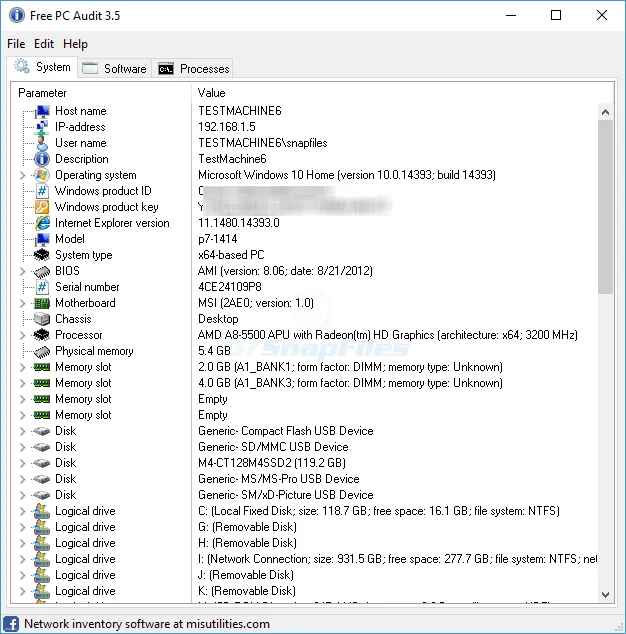Expand the G: Logical drive node
The width and height of the screenshot is (626, 634).
23,527
